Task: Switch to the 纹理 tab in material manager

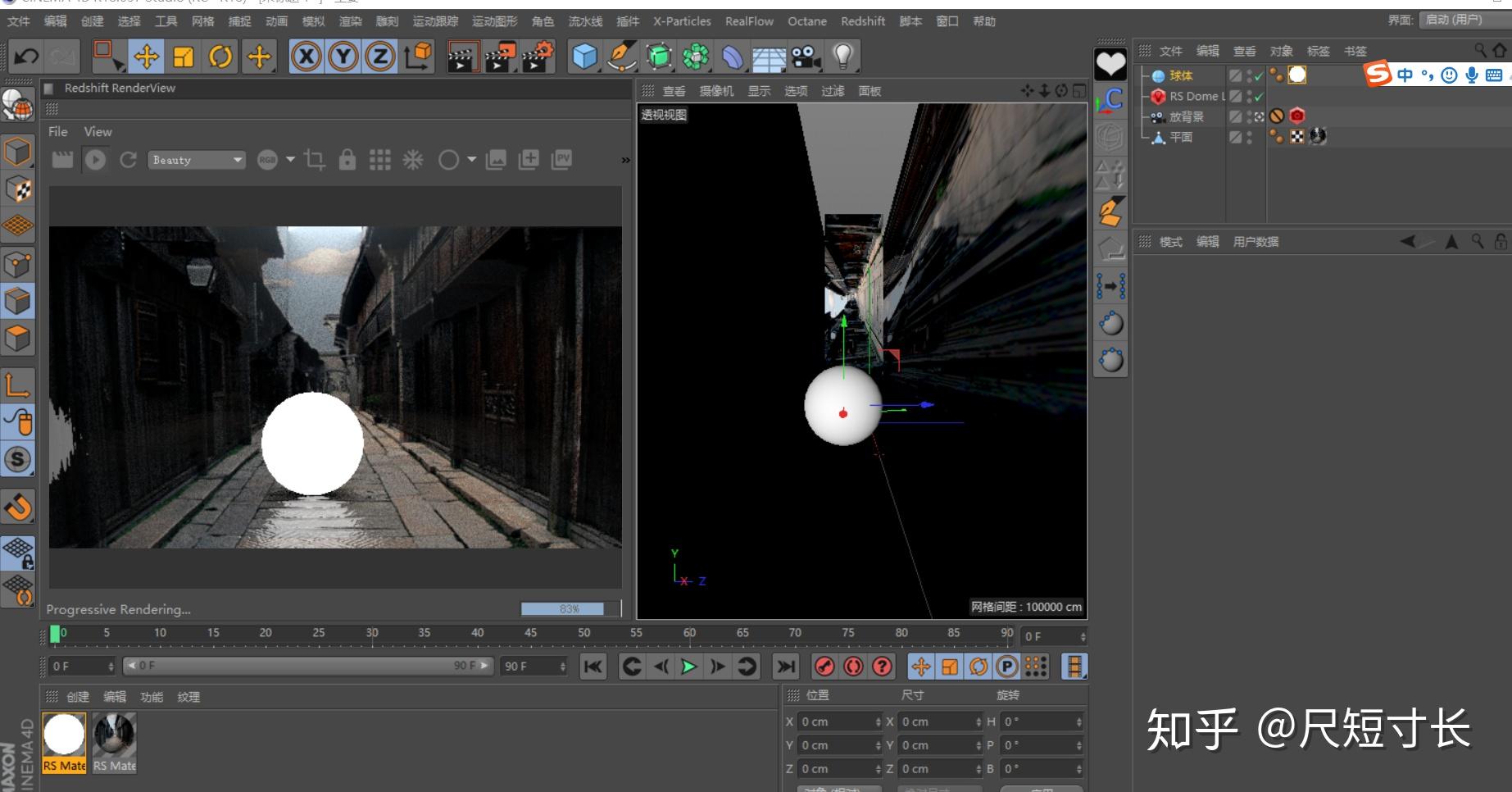Action: 189,697
